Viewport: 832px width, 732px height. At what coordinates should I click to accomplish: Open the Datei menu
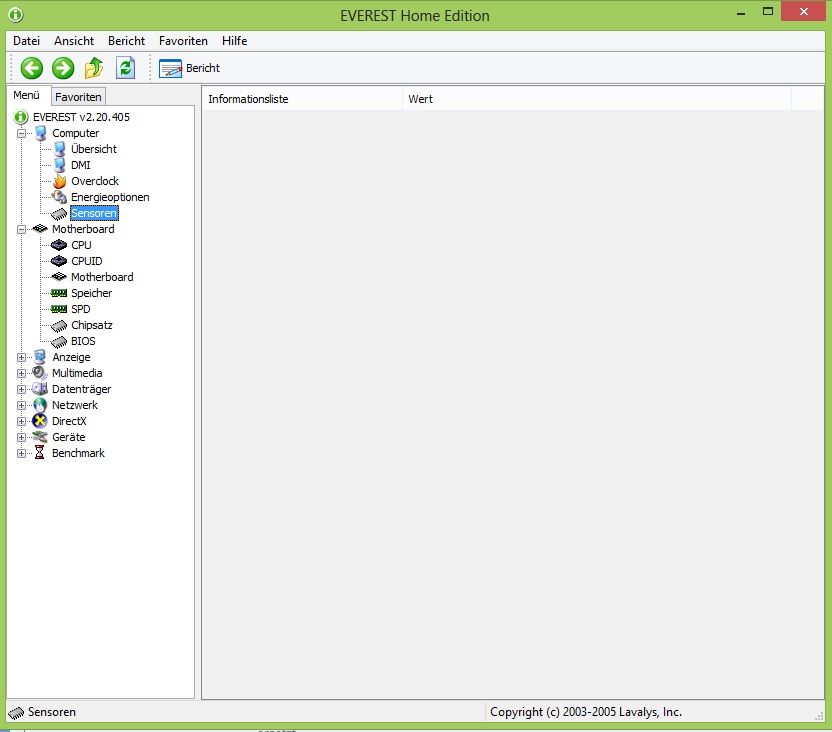point(27,41)
